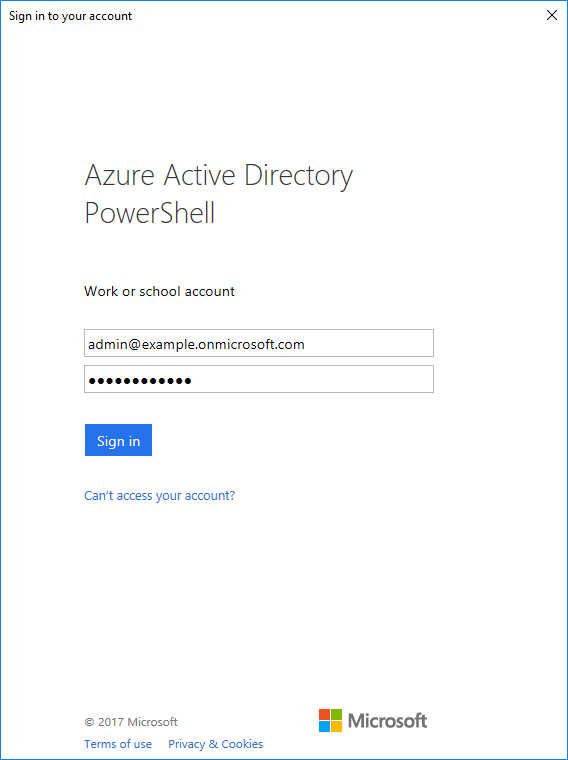Click the Work or school account label

coord(159,291)
